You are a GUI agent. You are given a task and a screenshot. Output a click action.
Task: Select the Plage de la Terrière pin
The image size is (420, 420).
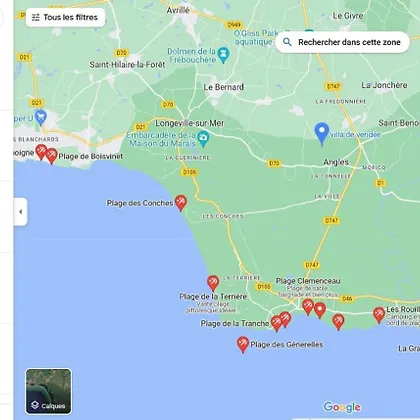point(213,283)
